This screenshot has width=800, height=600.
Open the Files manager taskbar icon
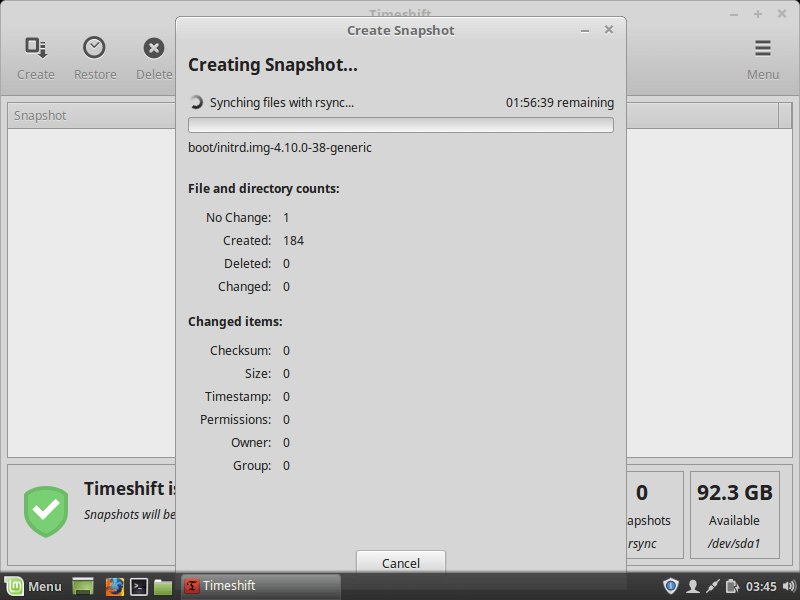(163, 586)
